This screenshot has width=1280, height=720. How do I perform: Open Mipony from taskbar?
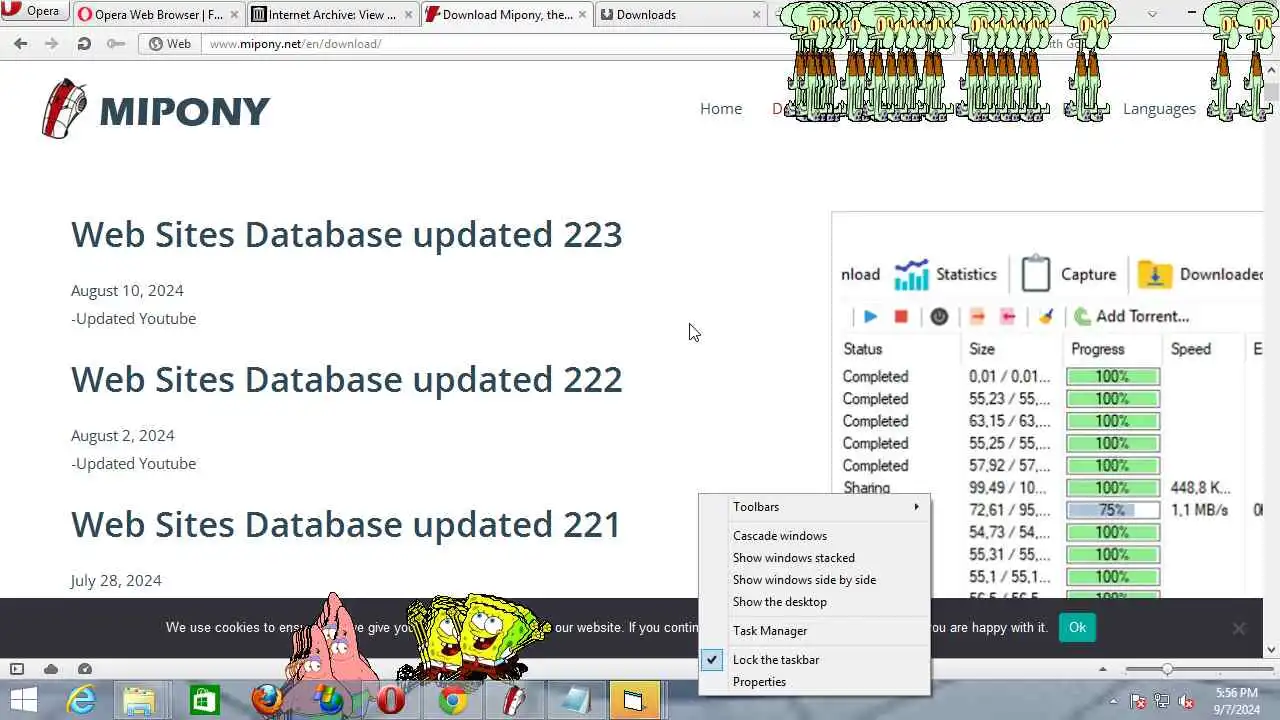click(x=514, y=700)
